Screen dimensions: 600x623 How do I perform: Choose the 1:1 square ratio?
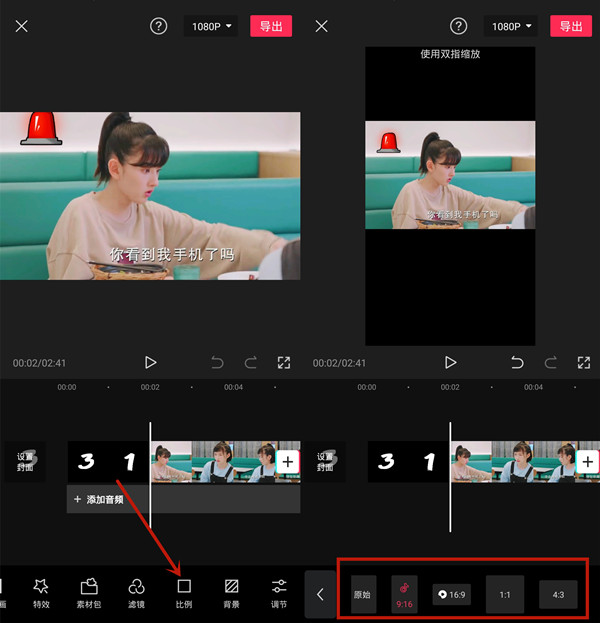505,594
